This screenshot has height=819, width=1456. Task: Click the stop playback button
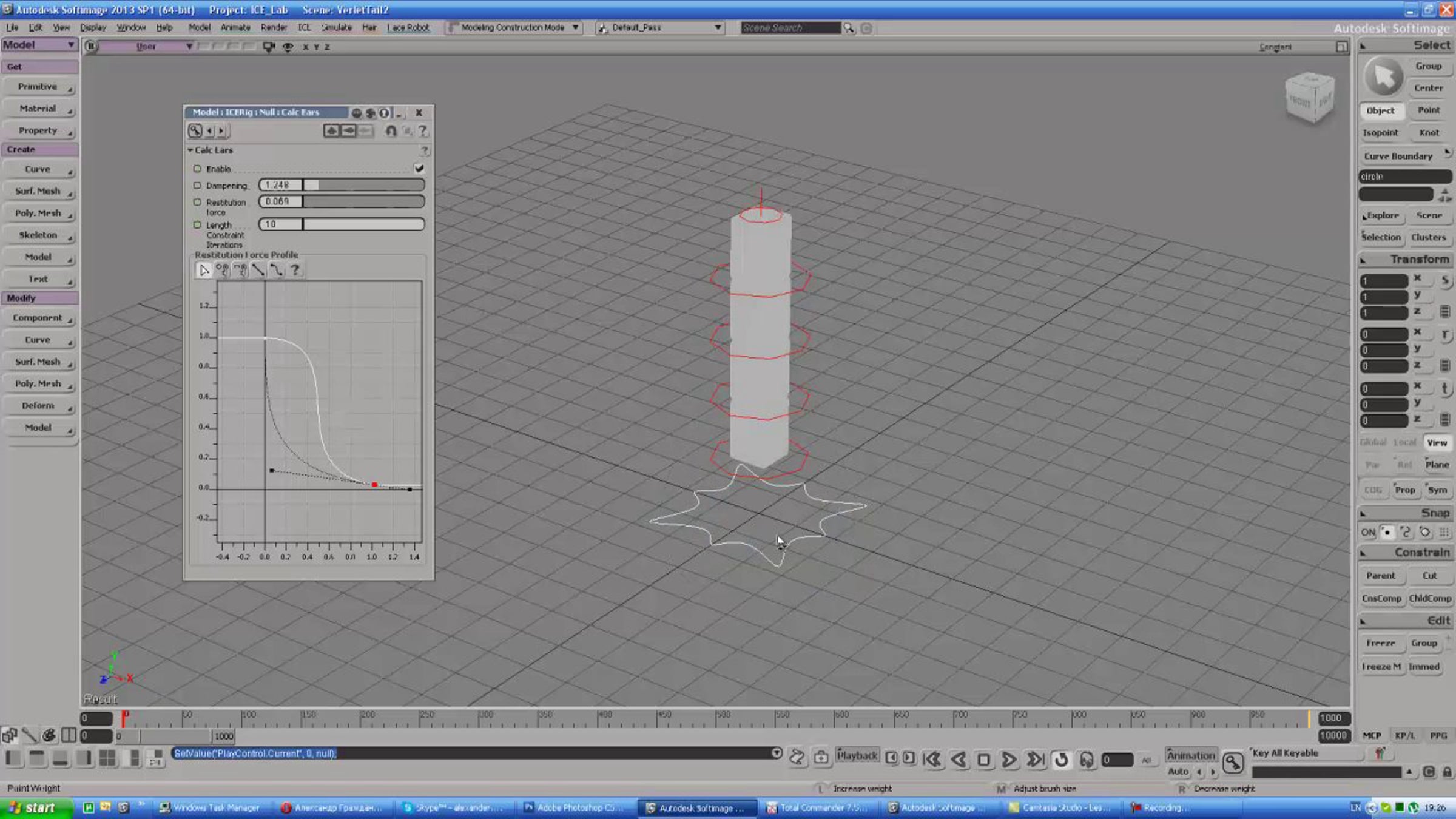(x=984, y=759)
